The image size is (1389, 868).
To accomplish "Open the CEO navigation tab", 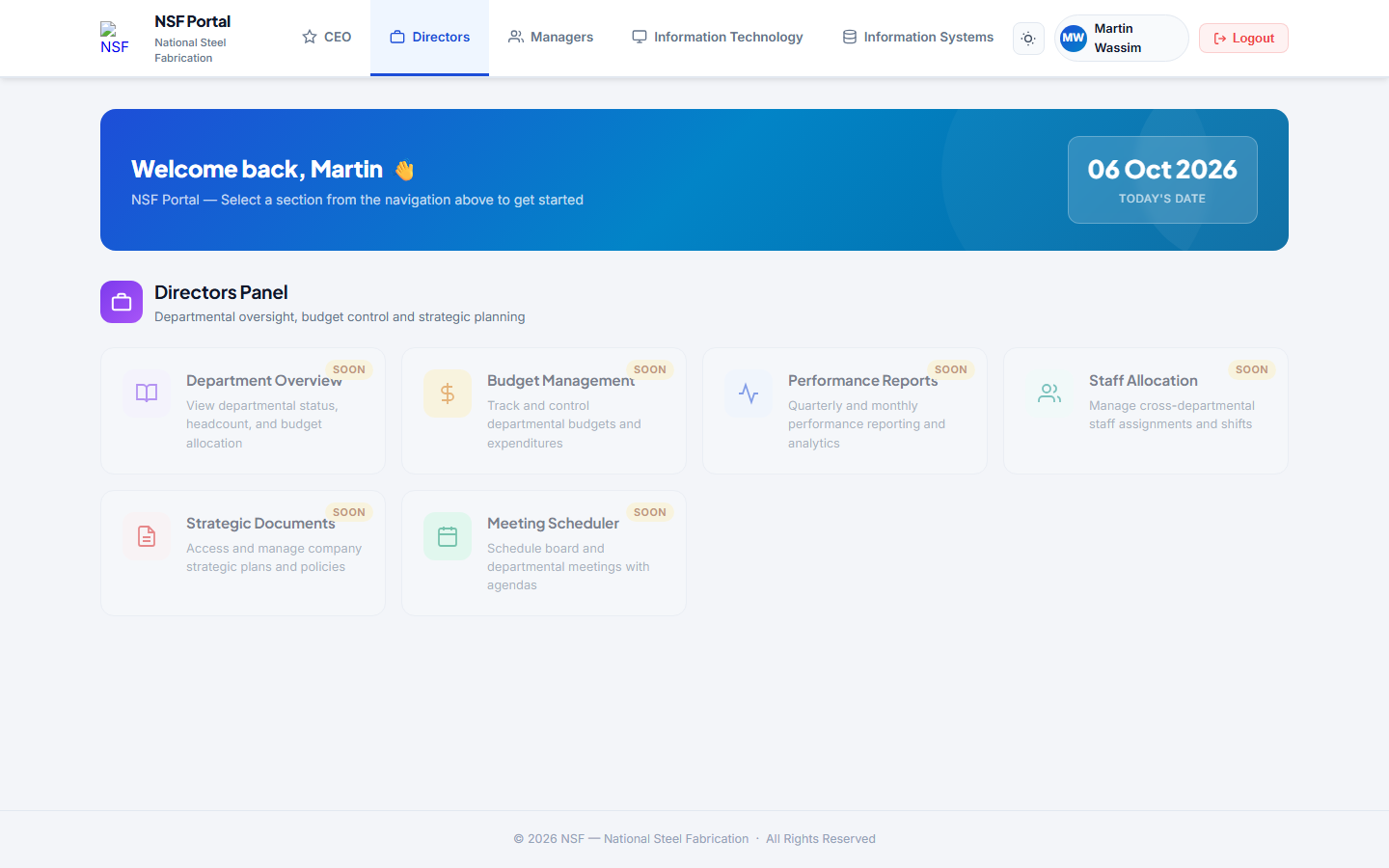I will coord(327,38).
